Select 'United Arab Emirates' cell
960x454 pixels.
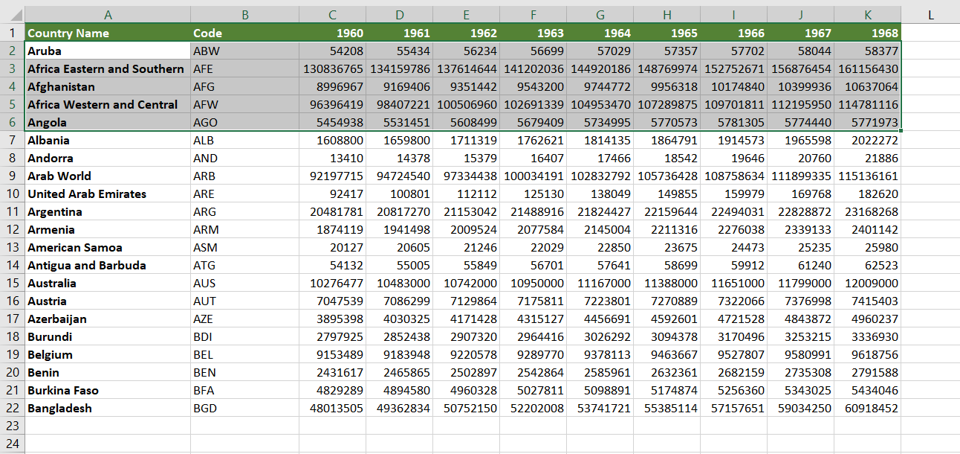coord(108,194)
